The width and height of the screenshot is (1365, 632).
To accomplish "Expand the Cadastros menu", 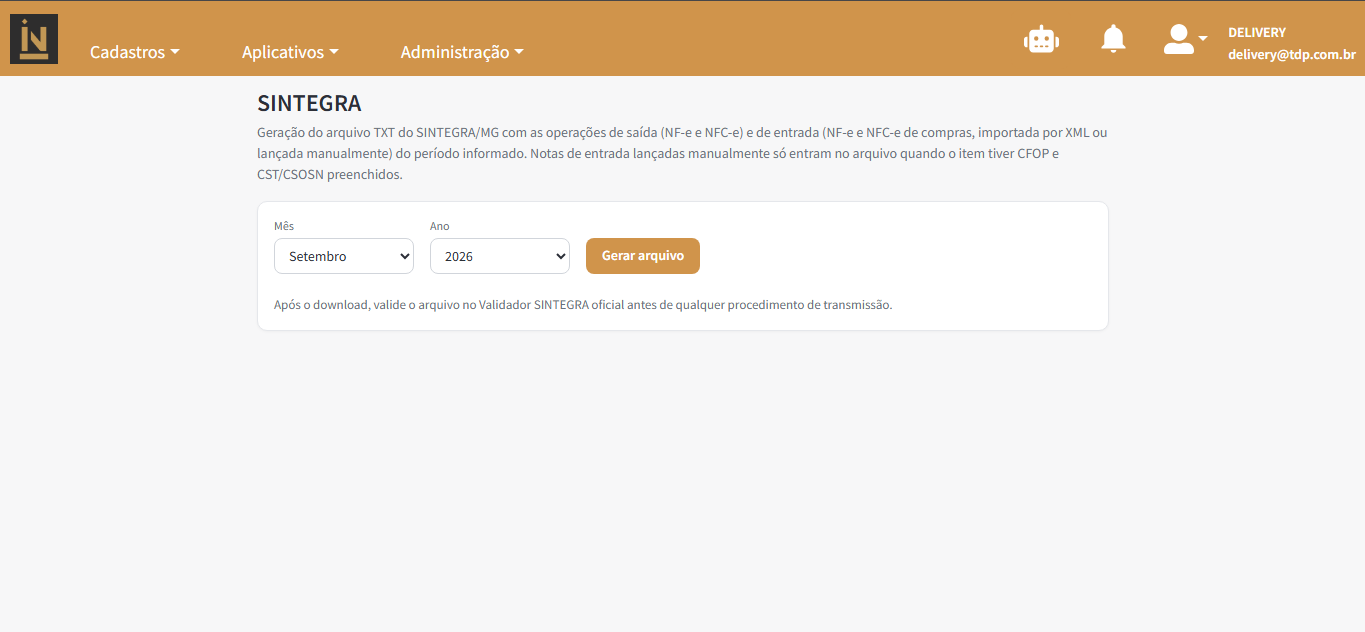I will click(x=135, y=52).
